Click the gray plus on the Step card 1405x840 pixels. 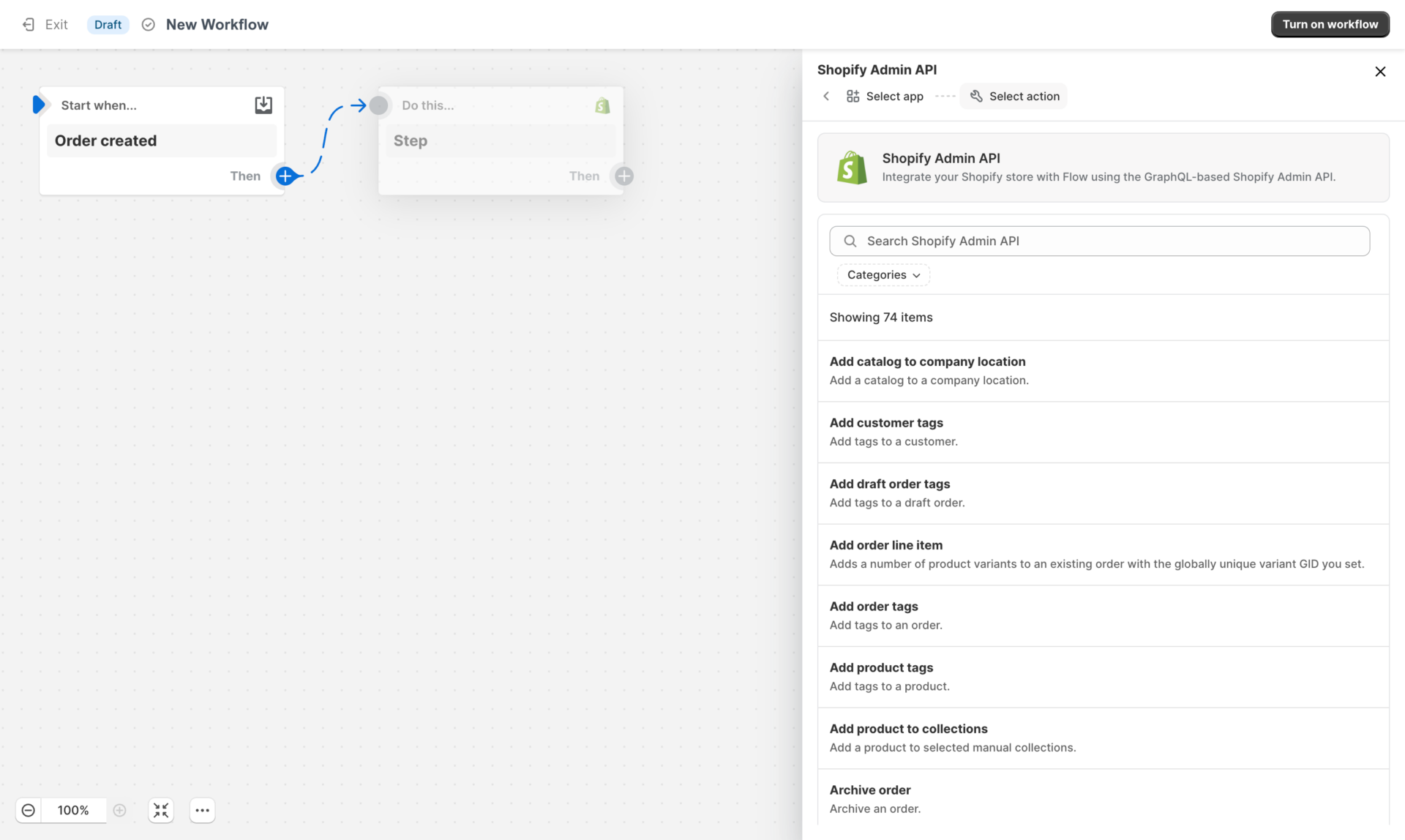[x=623, y=176]
